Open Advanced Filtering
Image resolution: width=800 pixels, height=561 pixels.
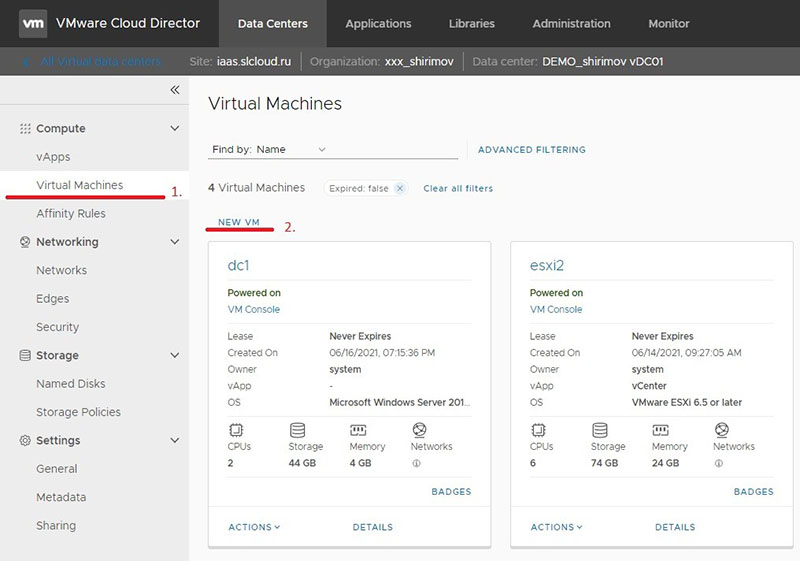(x=531, y=150)
